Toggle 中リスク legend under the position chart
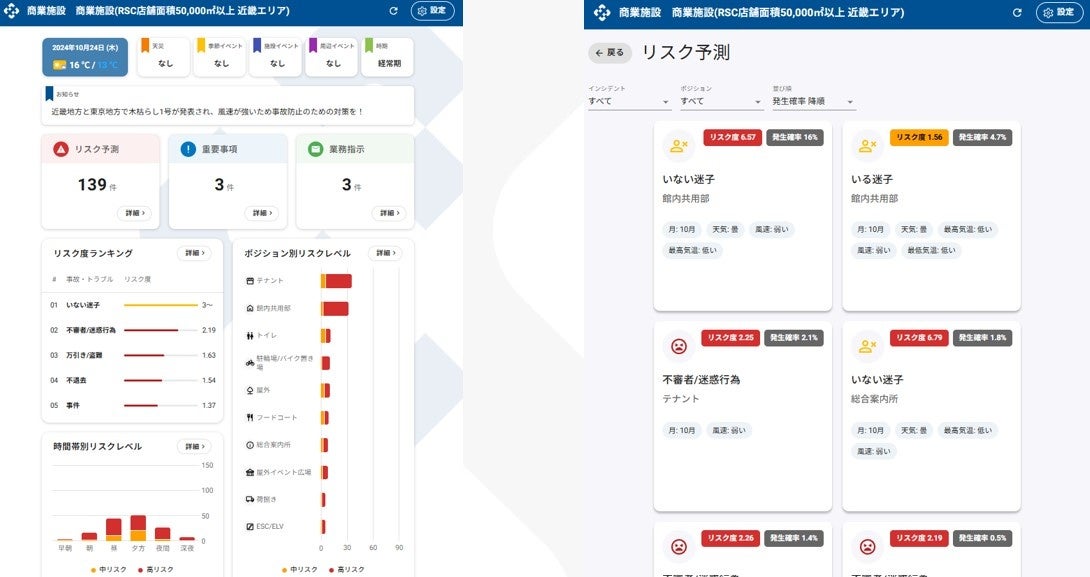The image size is (1090, 577). [300, 569]
